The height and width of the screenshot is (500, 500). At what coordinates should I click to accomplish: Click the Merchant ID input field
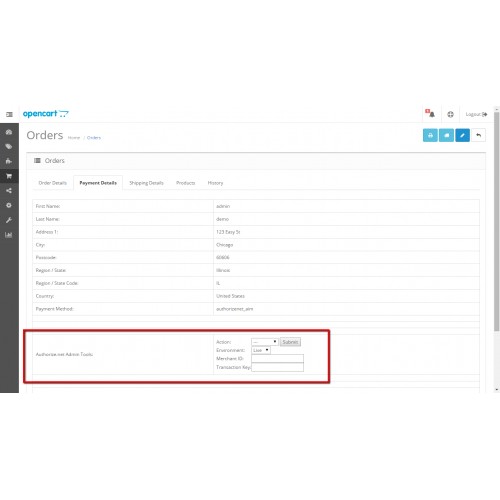point(277,359)
